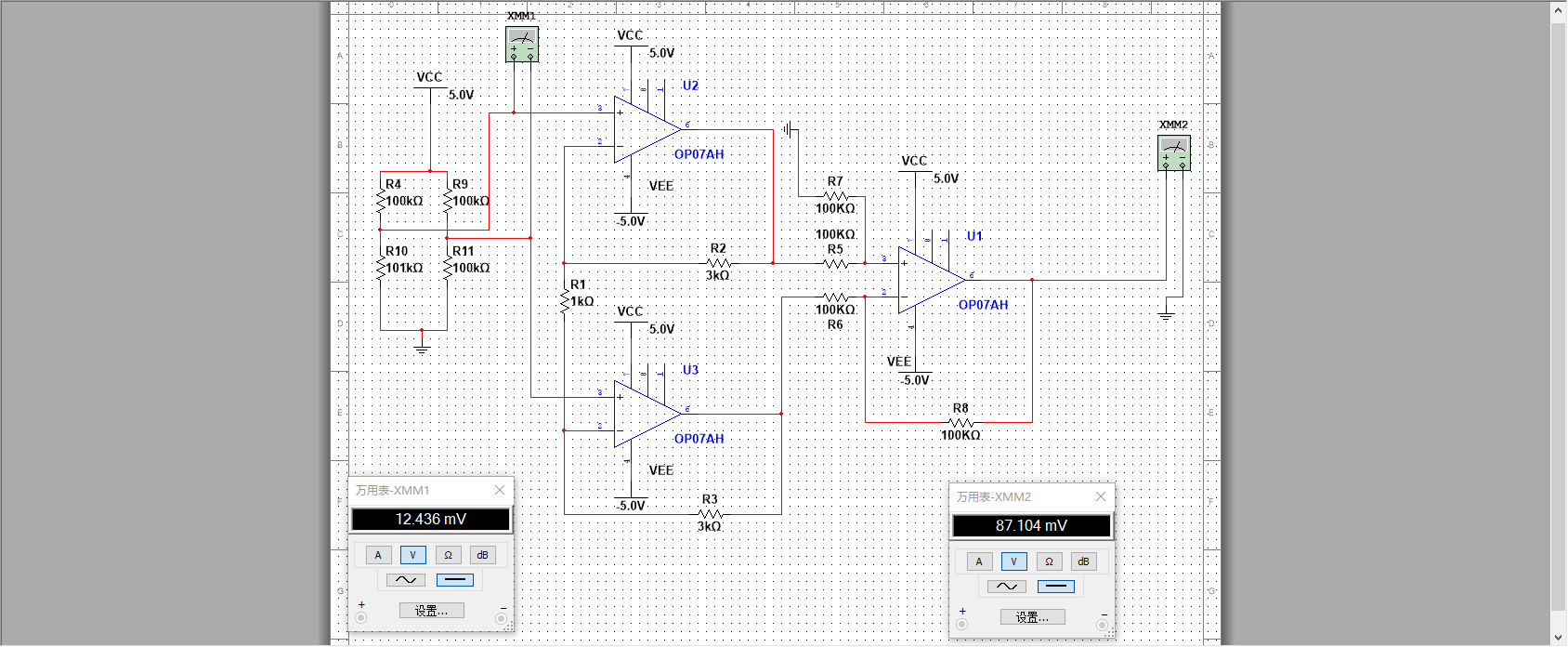This screenshot has height=647, width=1568.
Task: Switch XMM1 to voltage V mode
Action: pos(413,555)
